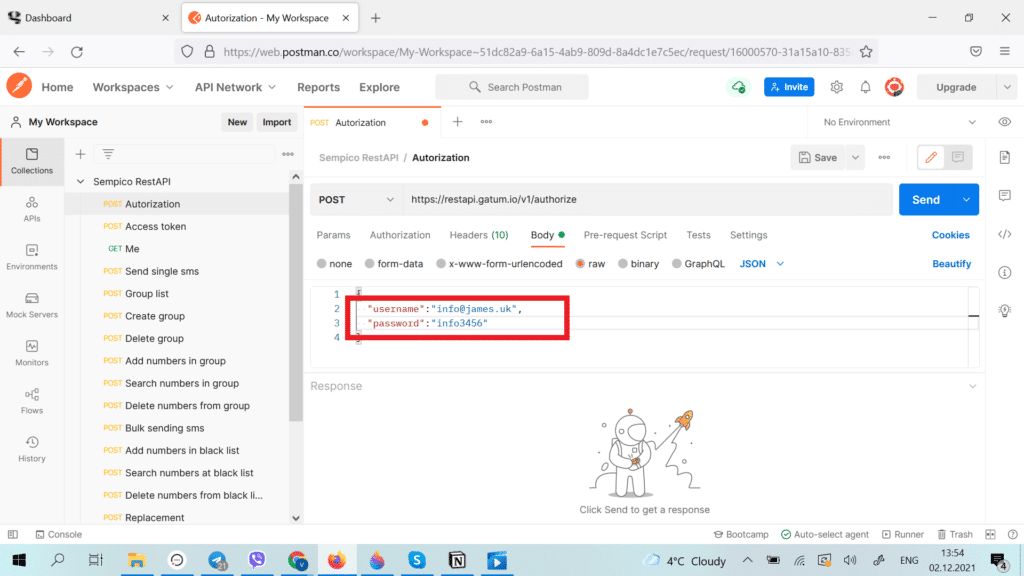
Task: Toggle the sidebar from the bottom-left status icon
Action: [13, 534]
